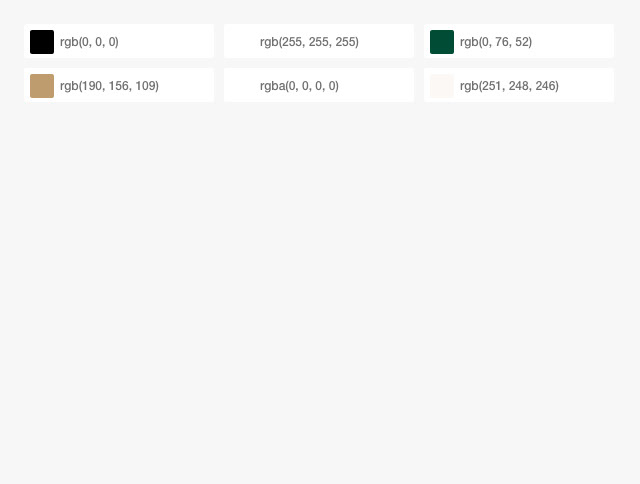Choose the tan rgb(190, 156, 109) swatch
640x484 pixels.
point(42,86)
